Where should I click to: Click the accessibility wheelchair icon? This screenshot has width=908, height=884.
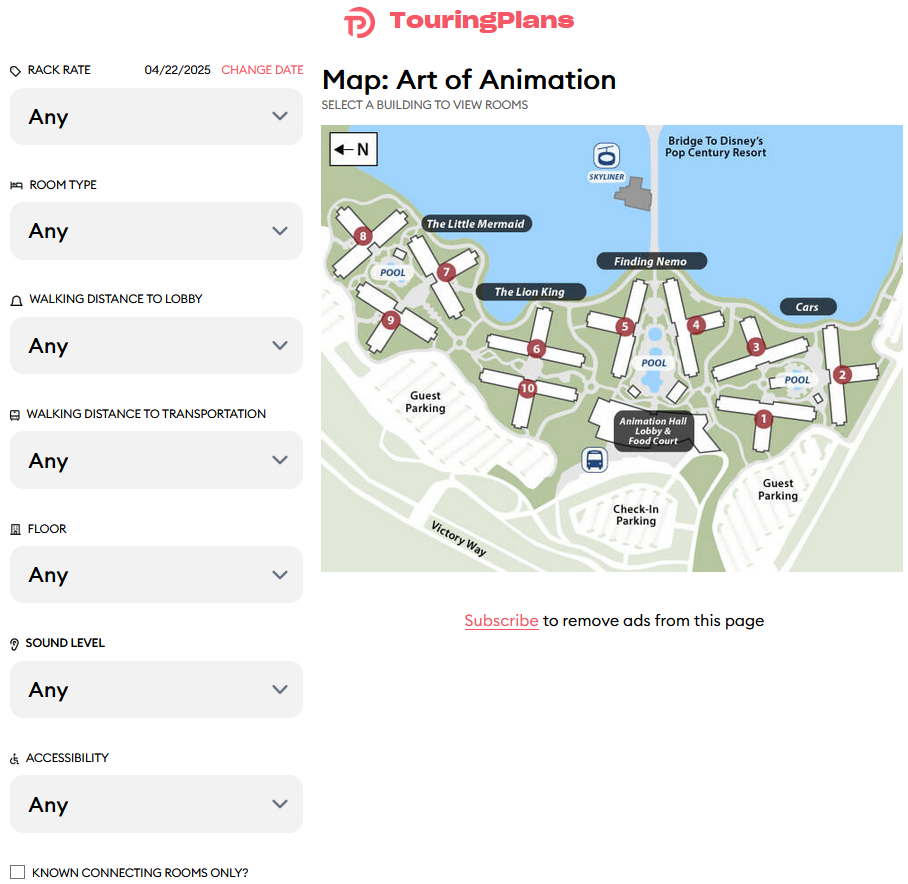coord(14,759)
